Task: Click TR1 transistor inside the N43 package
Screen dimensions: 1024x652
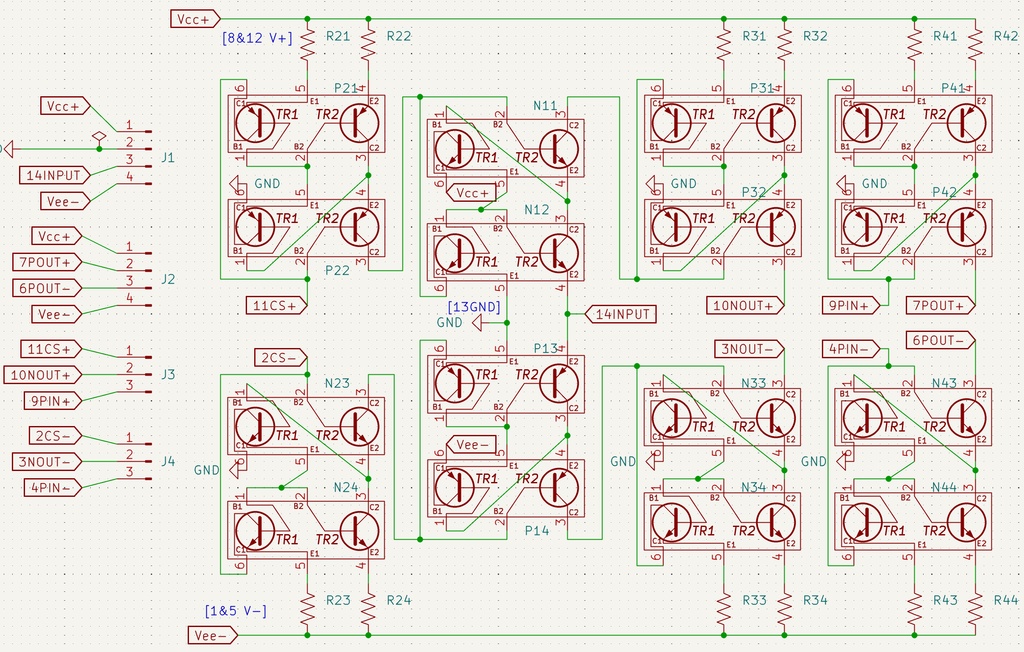Action: point(863,417)
